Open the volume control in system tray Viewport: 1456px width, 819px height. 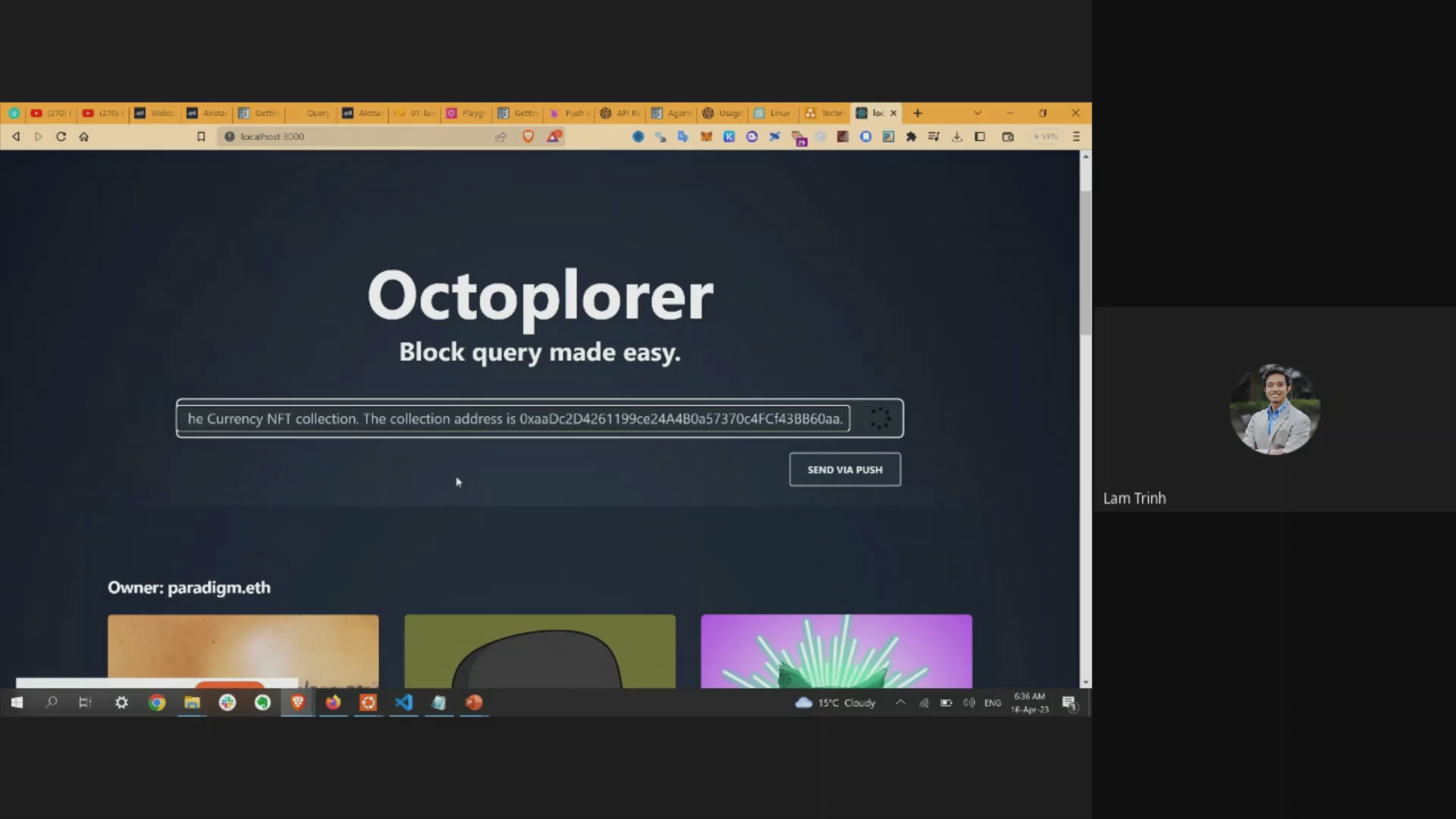[x=969, y=703]
